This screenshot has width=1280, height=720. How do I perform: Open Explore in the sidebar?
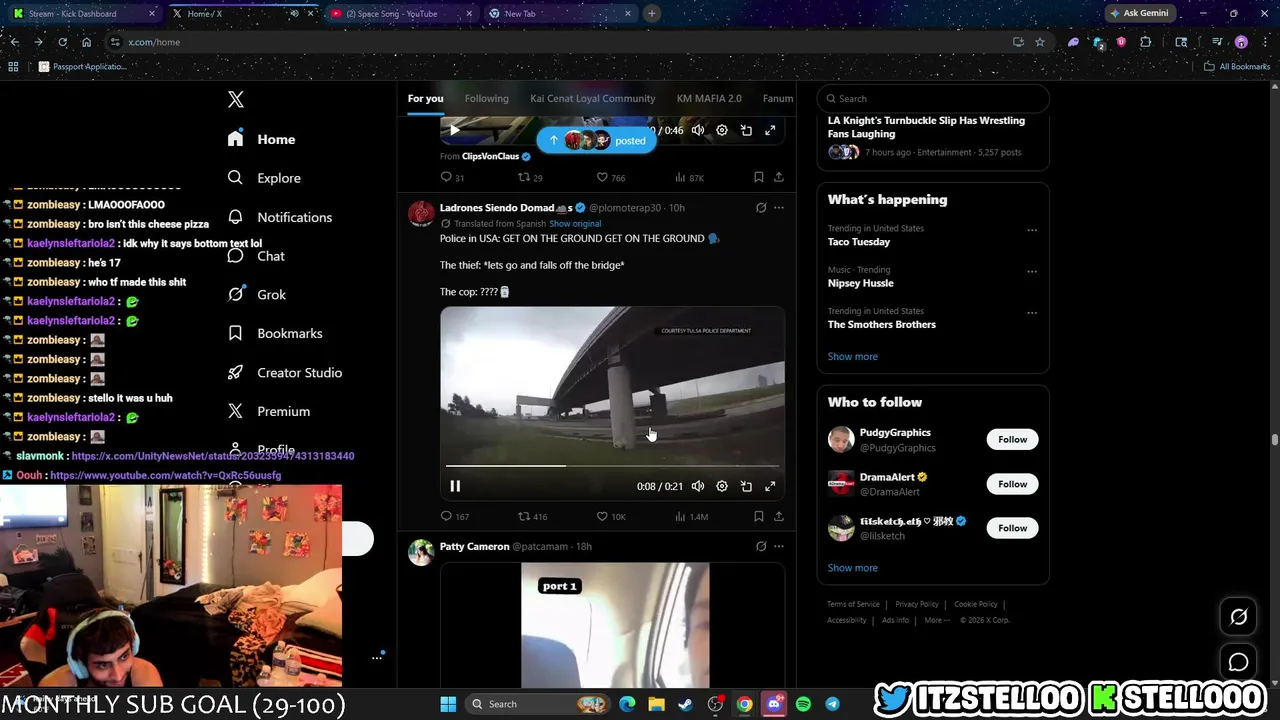click(264, 178)
